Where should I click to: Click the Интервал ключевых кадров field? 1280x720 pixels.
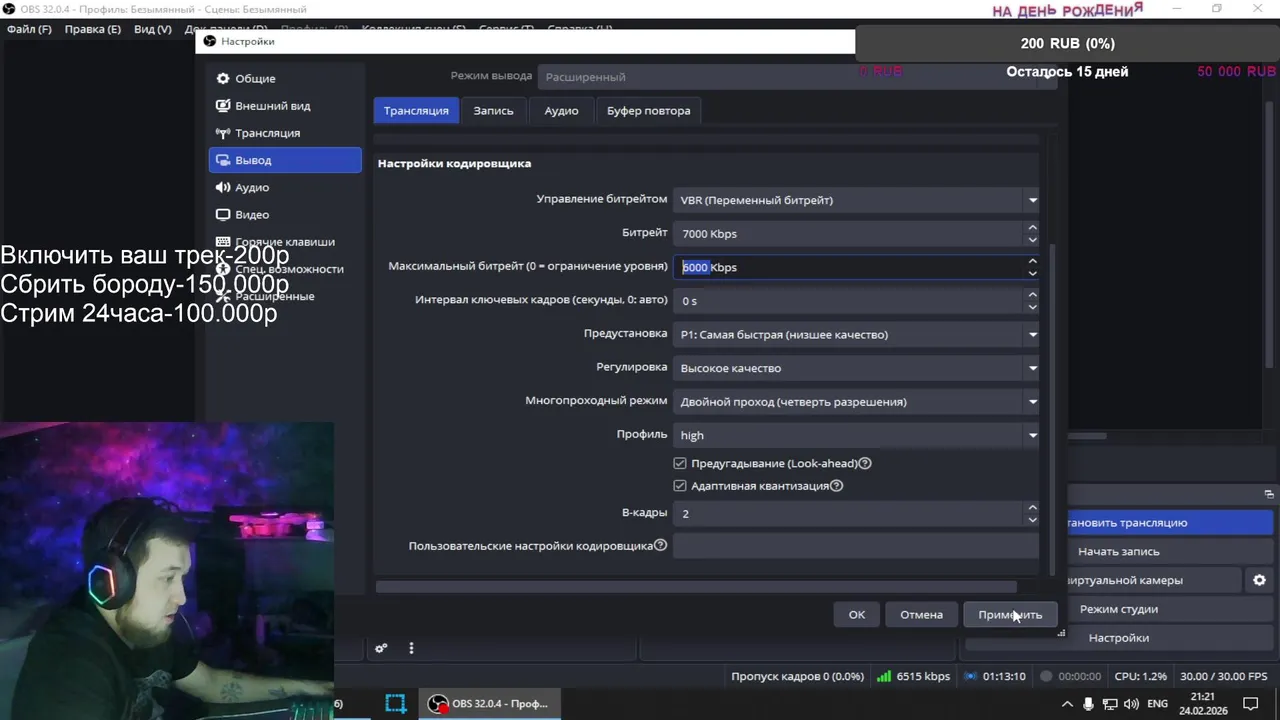(x=849, y=300)
